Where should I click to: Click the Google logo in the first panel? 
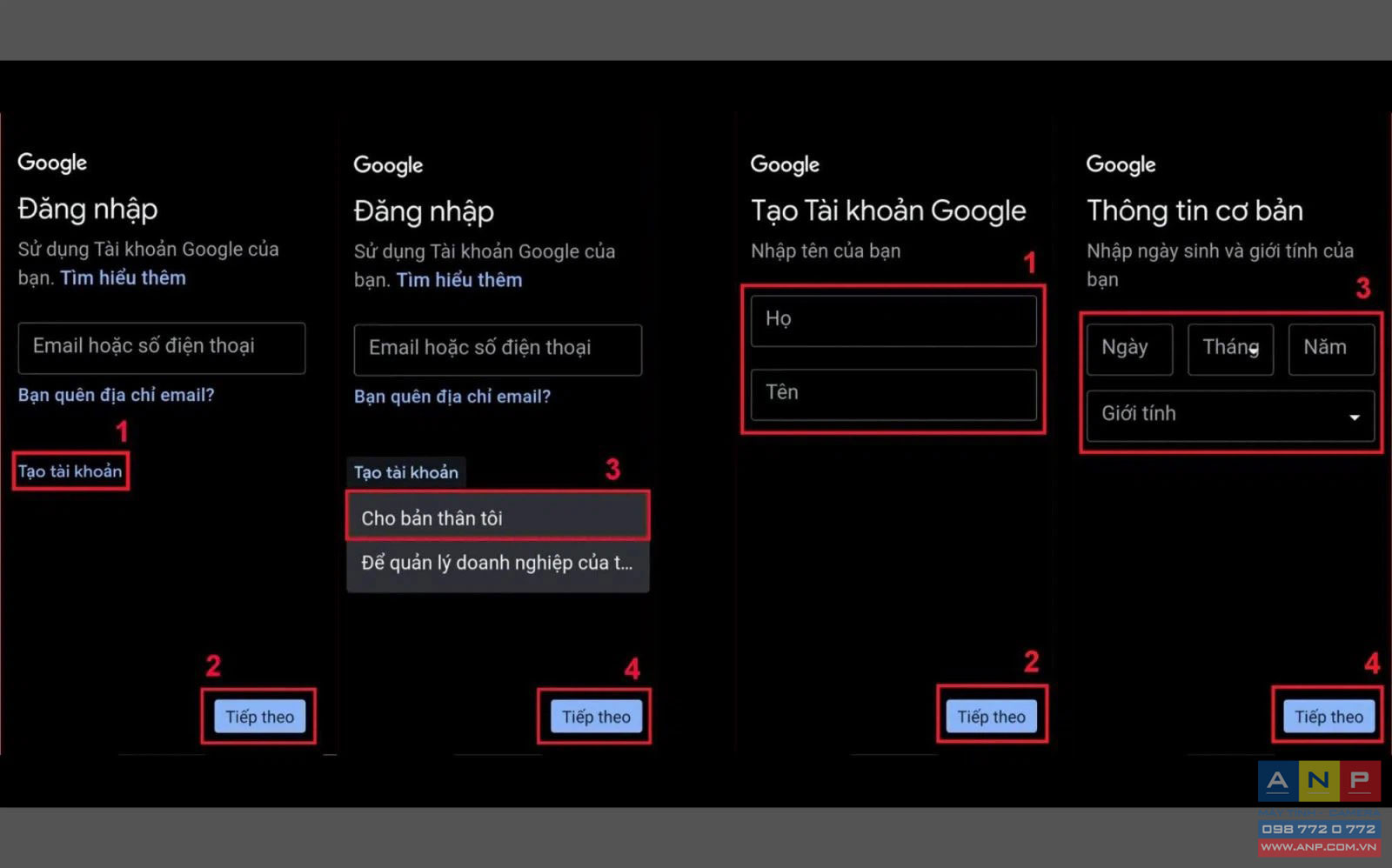(x=52, y=163)
